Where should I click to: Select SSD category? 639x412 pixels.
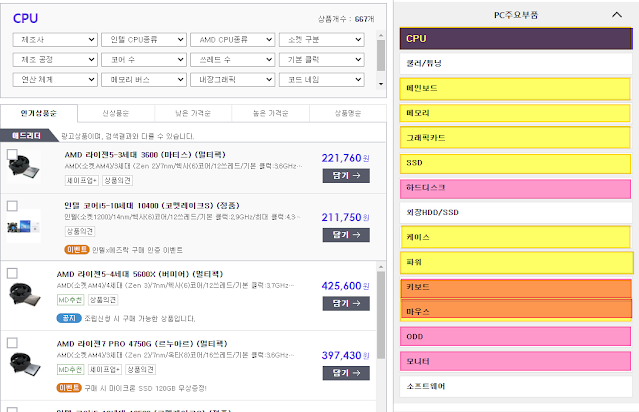point(516,163)
